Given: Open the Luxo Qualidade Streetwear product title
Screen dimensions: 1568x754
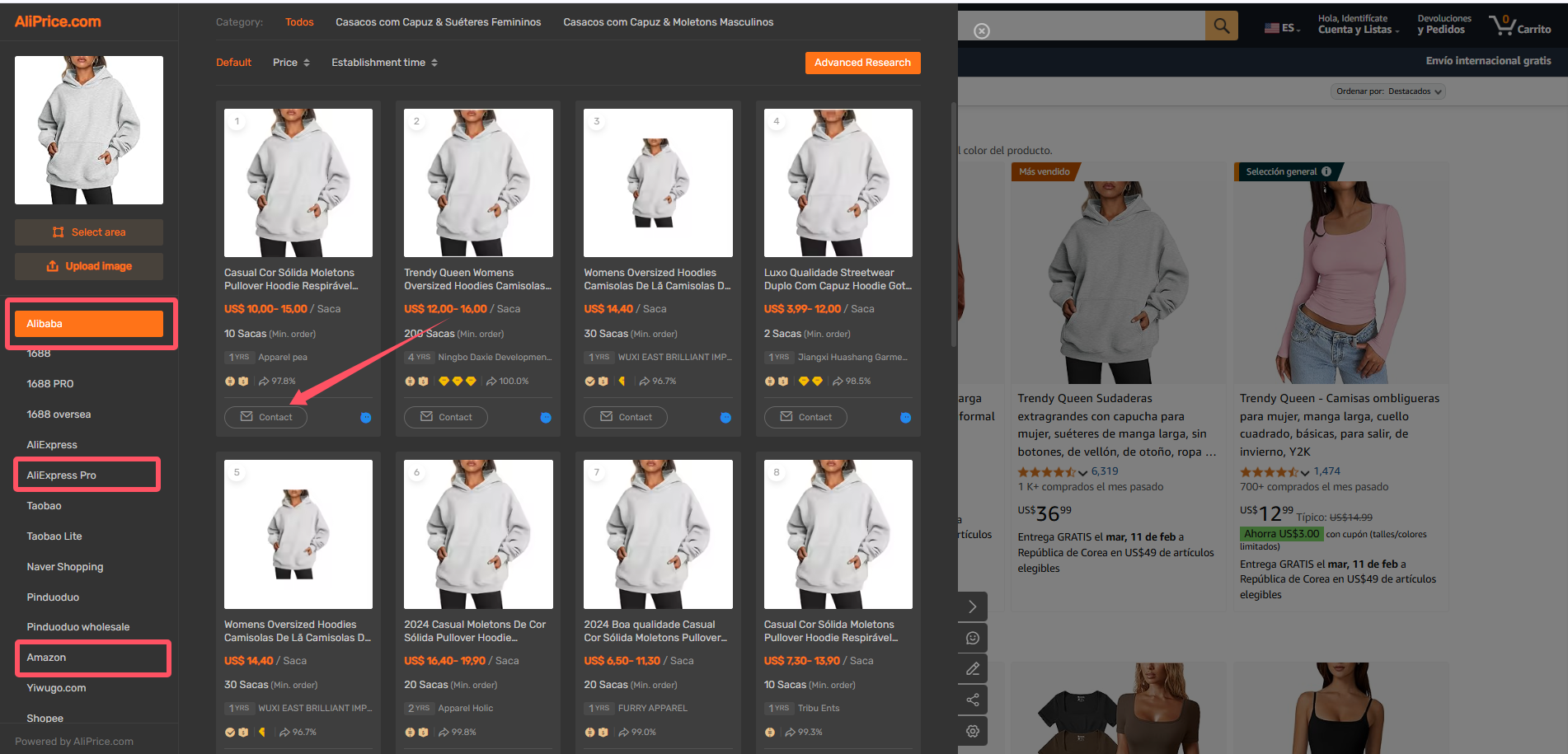Looking at the screenshot, I should point(838,279).
